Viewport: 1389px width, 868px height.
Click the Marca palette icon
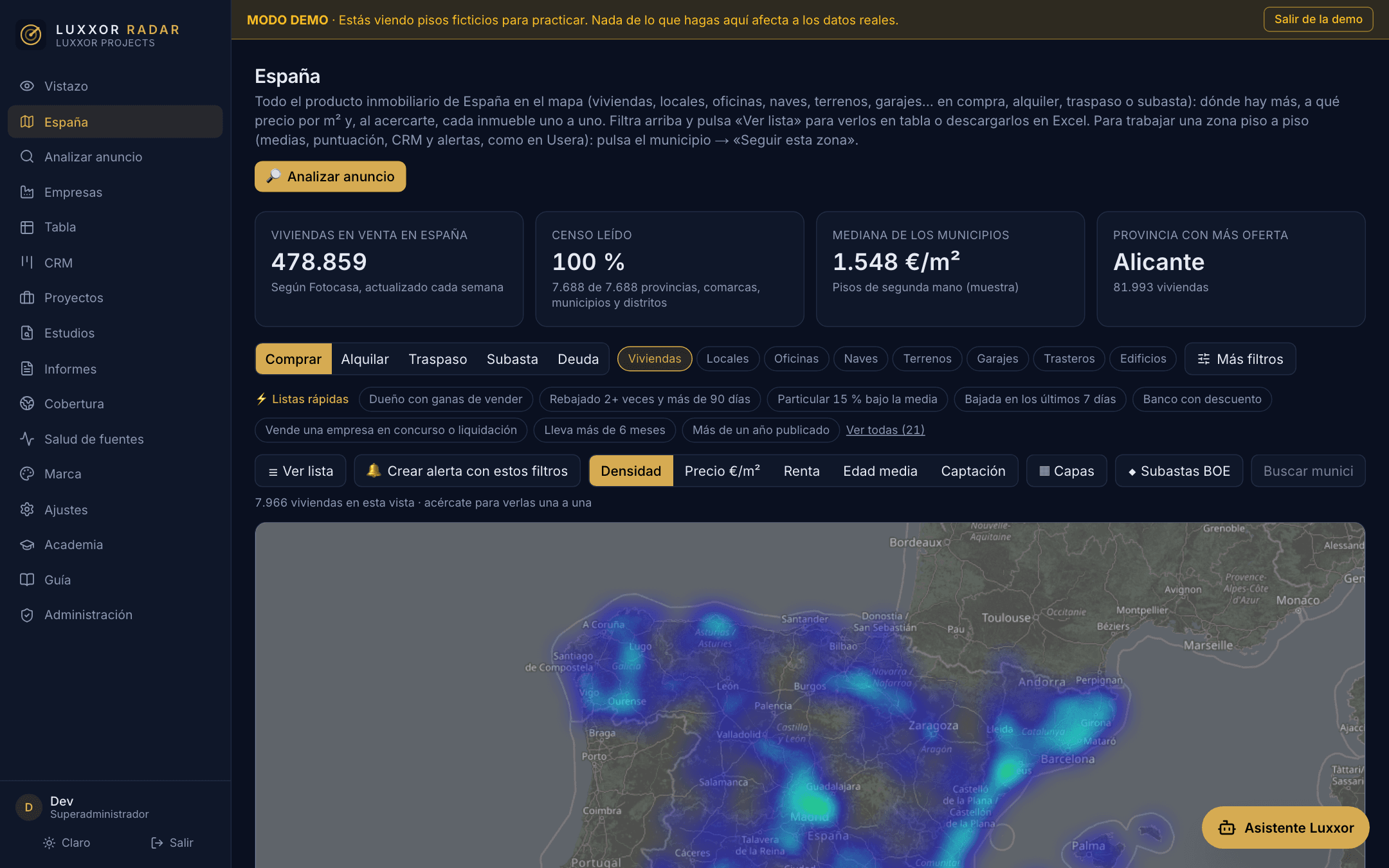27,474
